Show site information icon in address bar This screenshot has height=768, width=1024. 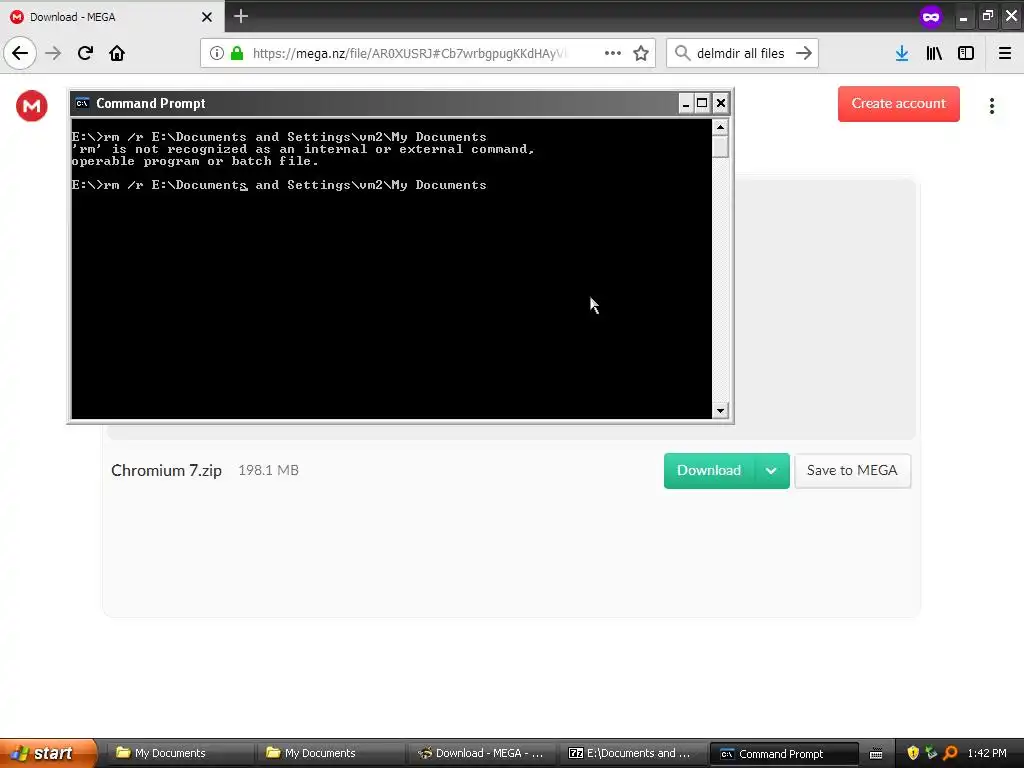coord(217,53)
